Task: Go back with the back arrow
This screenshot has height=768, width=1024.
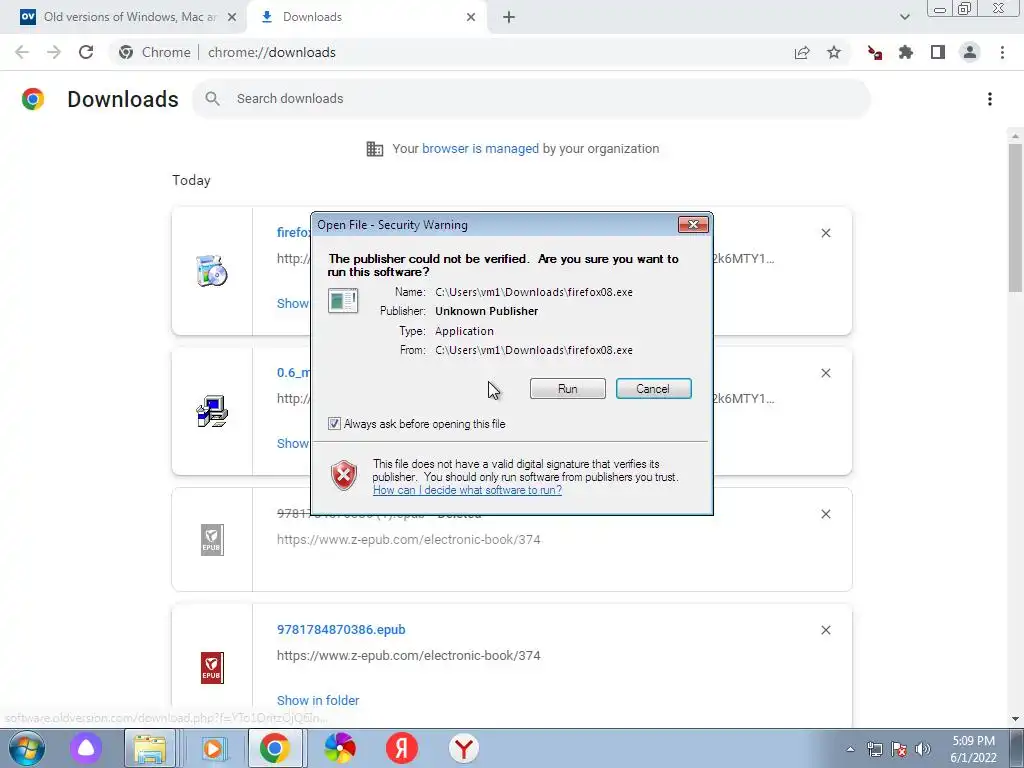Action: 22,52
